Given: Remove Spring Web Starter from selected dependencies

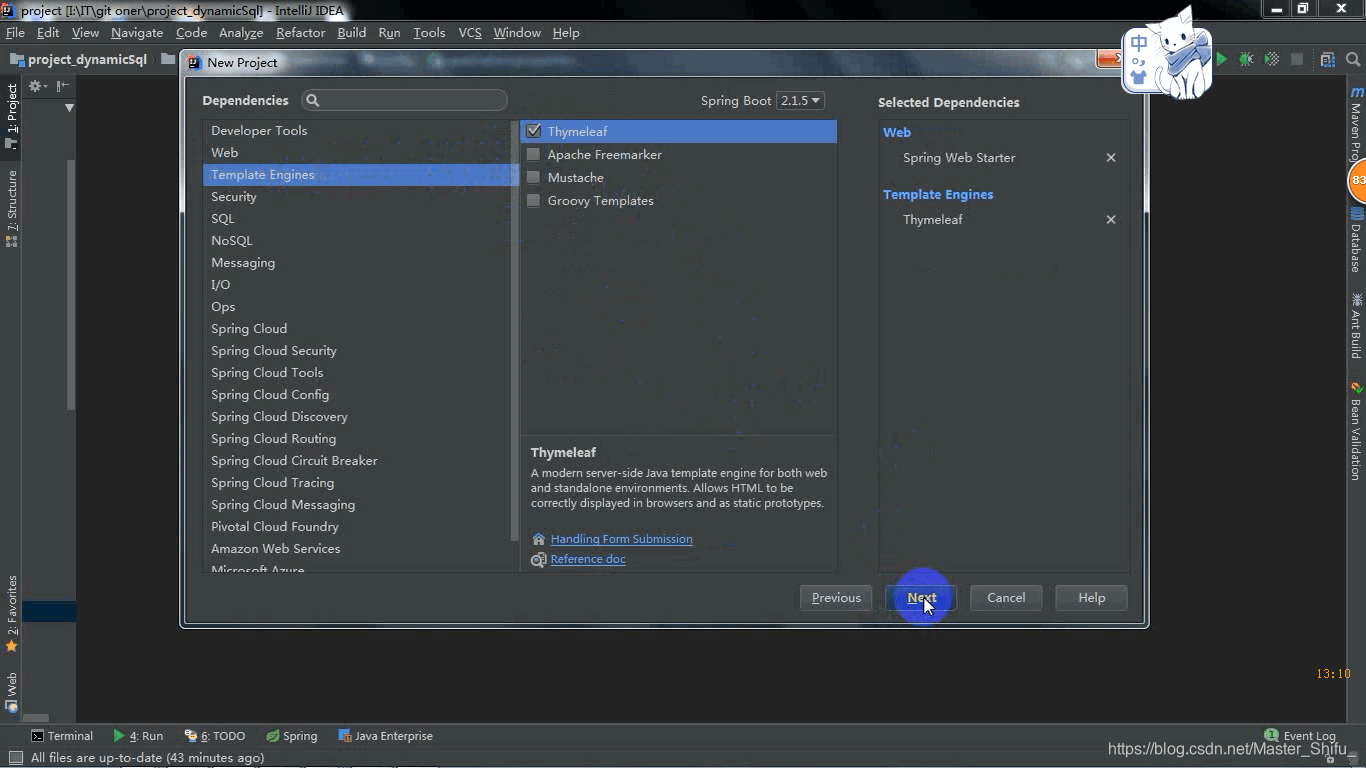Looking at the screenshot, I should [x=1111, y=158].
